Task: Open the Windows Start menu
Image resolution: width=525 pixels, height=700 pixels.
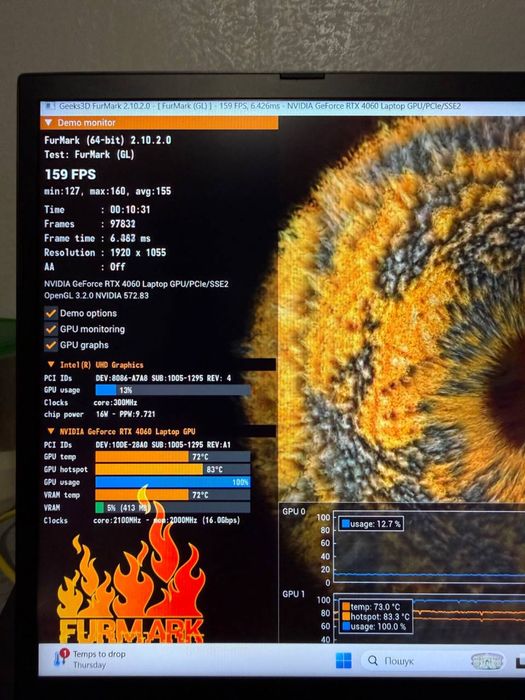Action: pyautogui.click(x=343, y=660)
